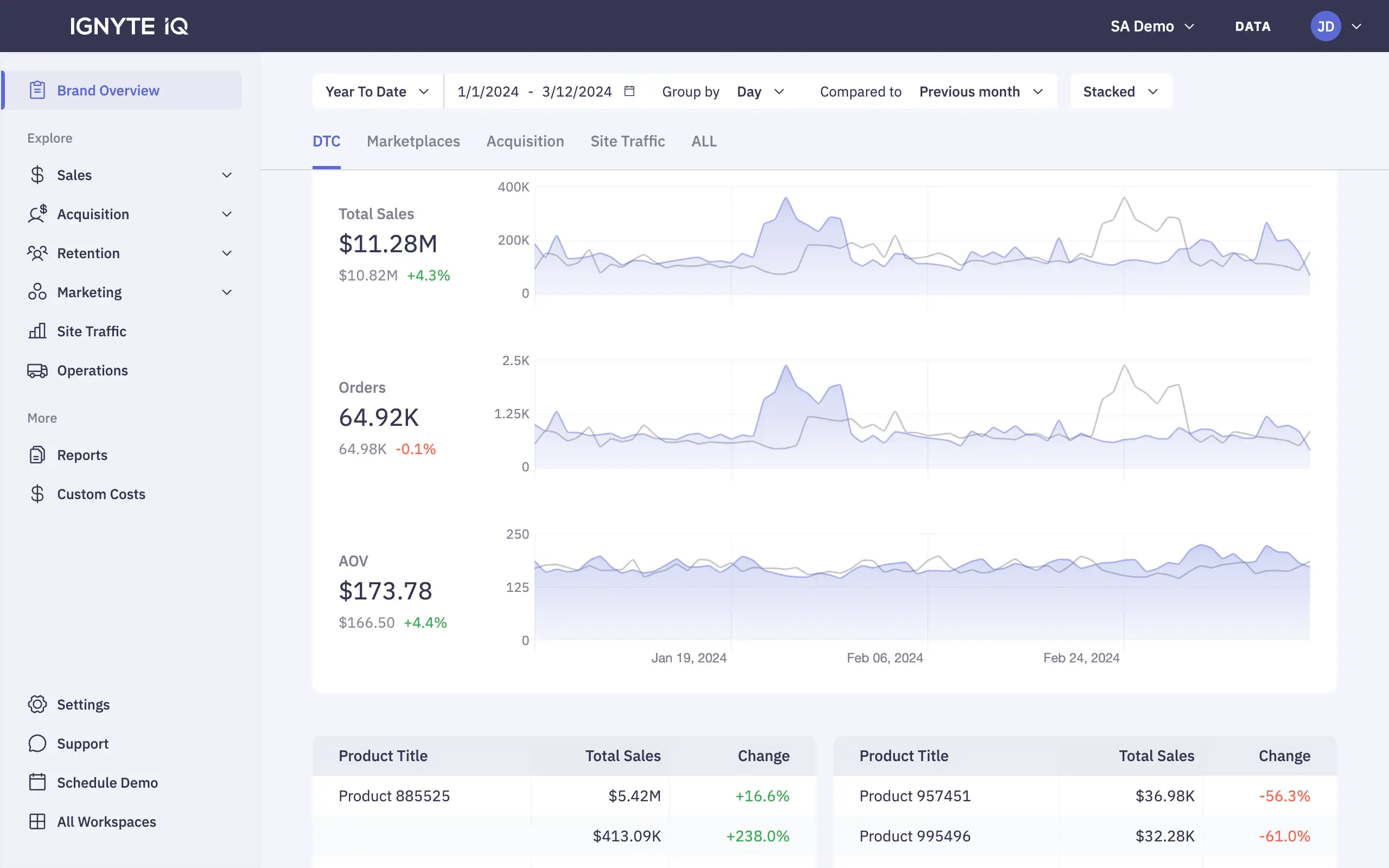Click the $5.42M total sales cell

634,796
